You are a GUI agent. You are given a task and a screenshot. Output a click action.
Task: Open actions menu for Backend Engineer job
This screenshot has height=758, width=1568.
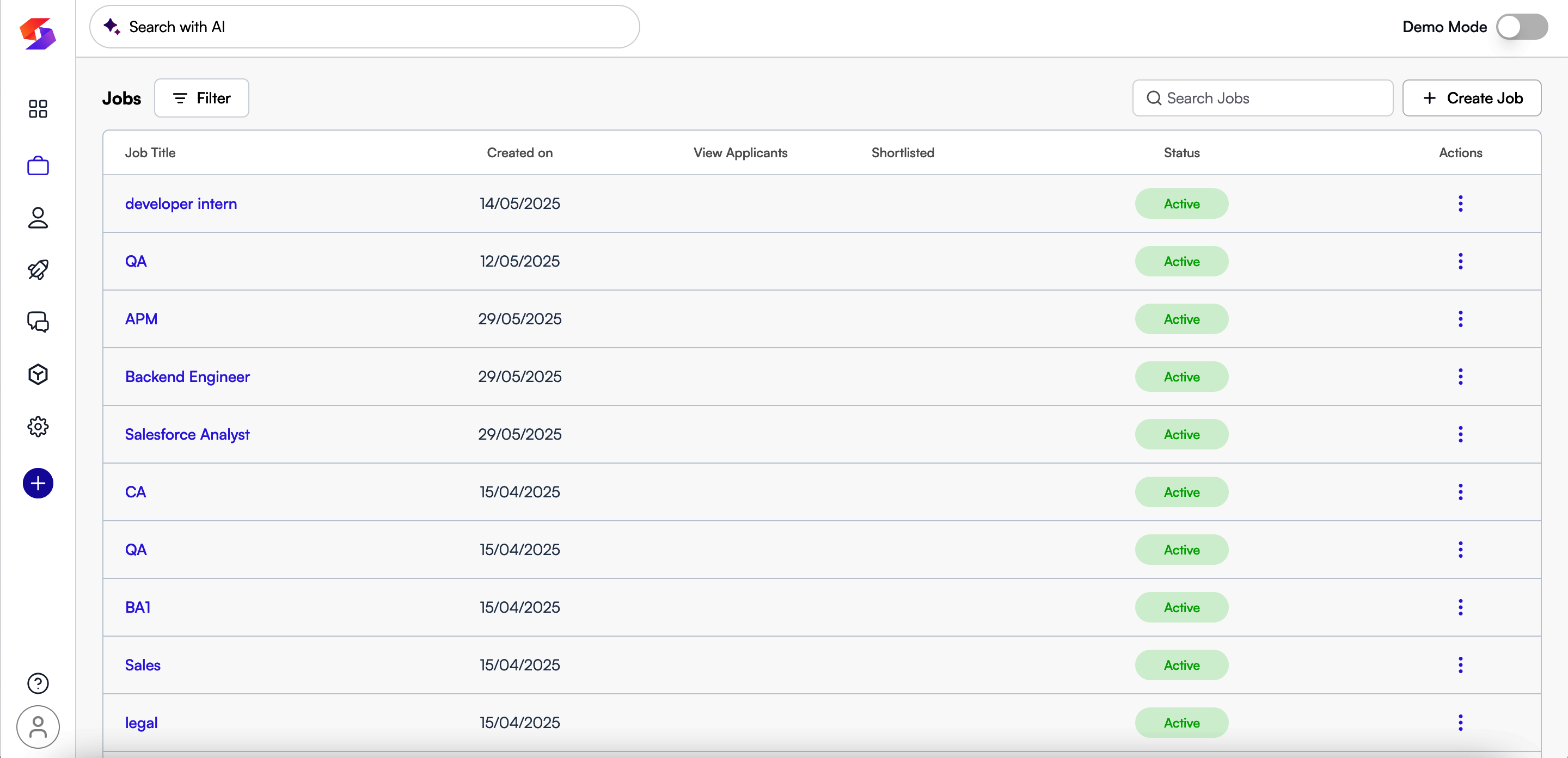click(x=1460, y=377)
